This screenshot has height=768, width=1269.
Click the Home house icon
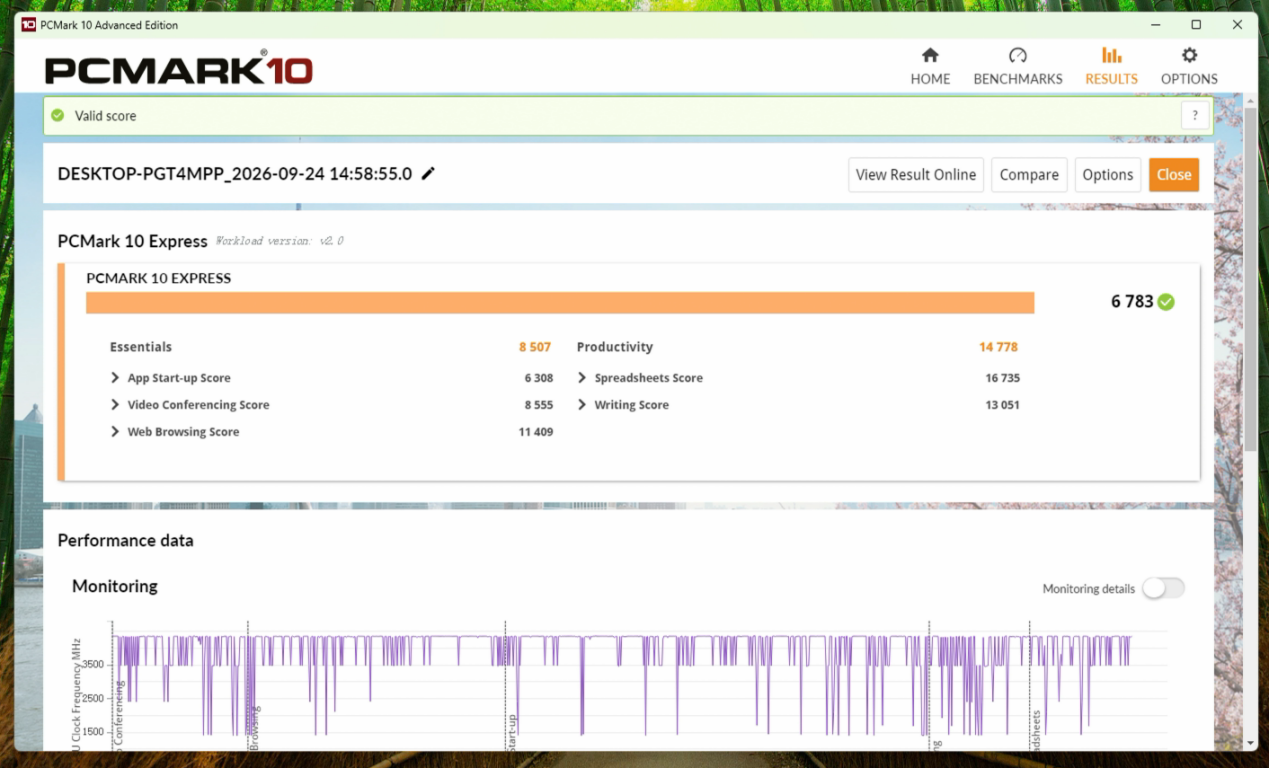(930, 55)
